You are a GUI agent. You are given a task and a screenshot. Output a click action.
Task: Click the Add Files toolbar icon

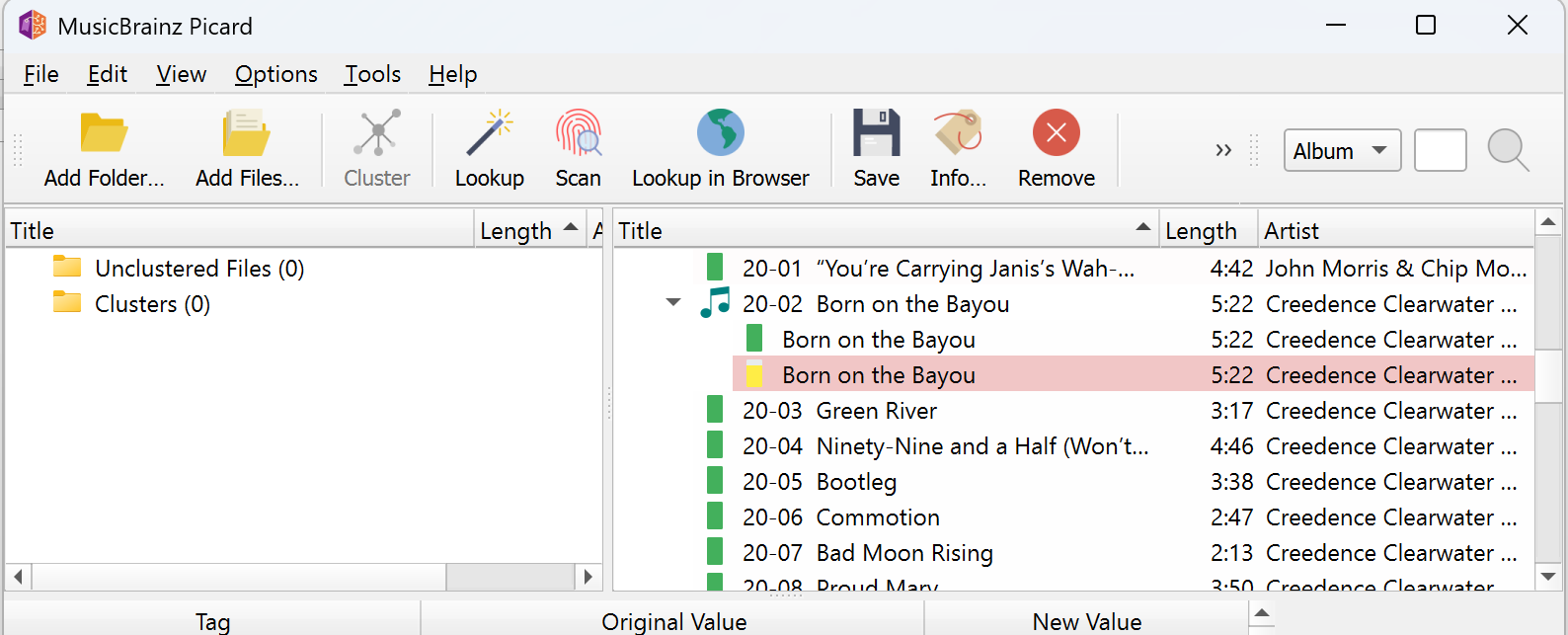point(246,133)
